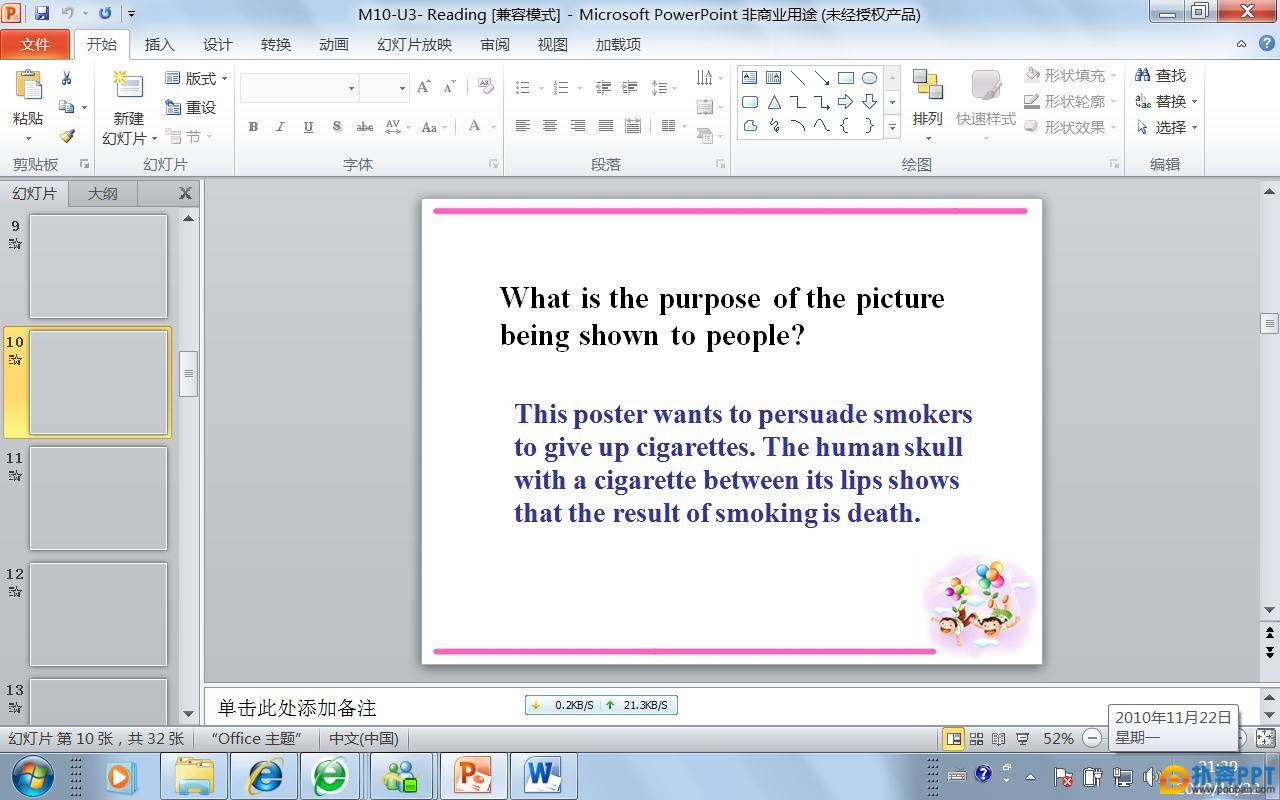Center align text
The width and height of the screenshot is (1280, 800).
click(550, 126)
